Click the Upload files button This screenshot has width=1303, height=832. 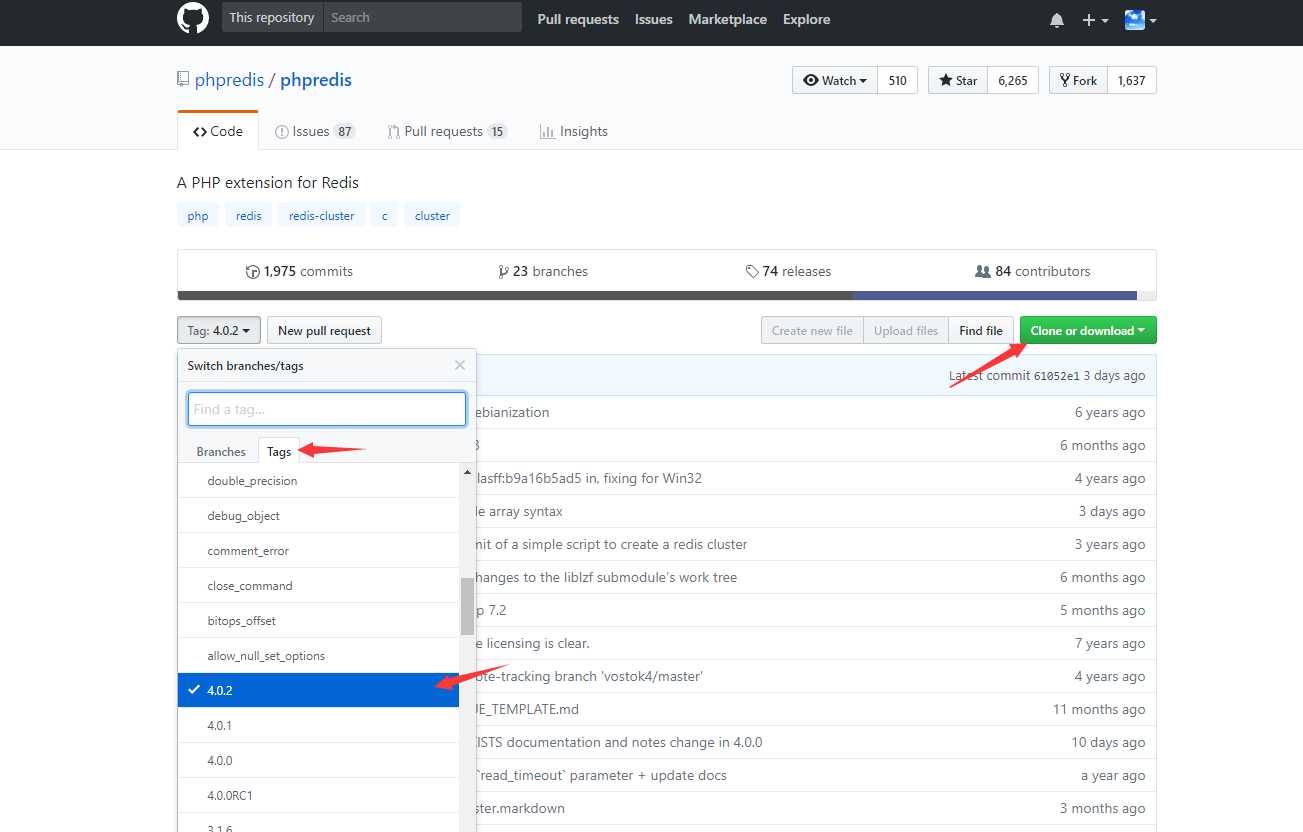point(906,331)
